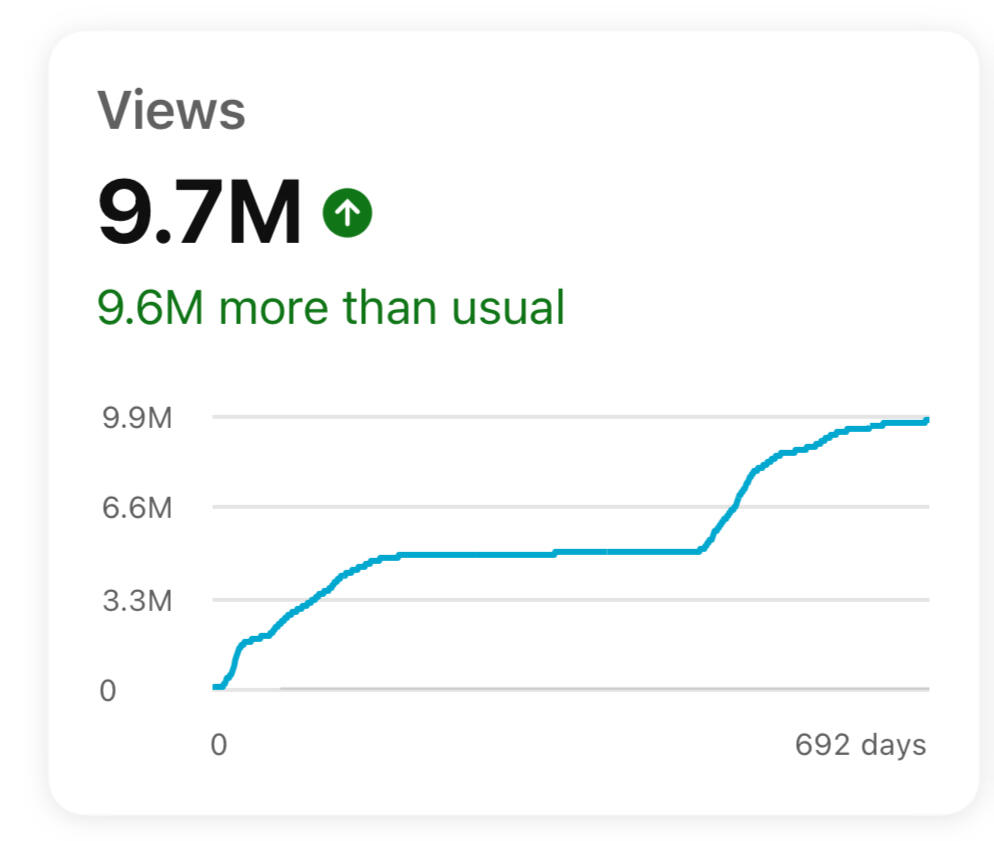Click the gradual first climb of the line
Image resolution: width=994 pixels, height=841 pixels.
click(310, 602)
